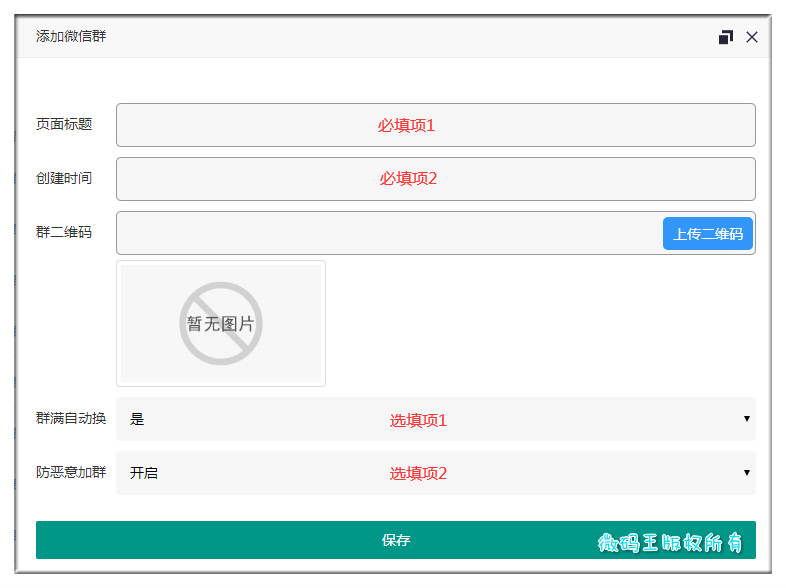Click the green 保存 button
The image size is (786, 588).
(x=396, y=540)
